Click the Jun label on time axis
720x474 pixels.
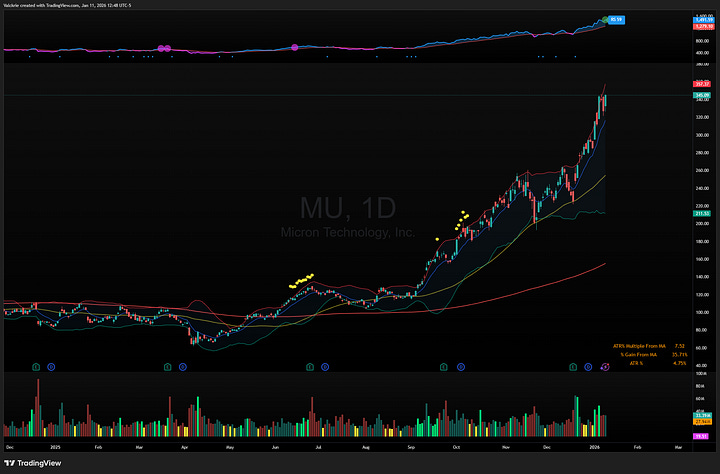275,447
